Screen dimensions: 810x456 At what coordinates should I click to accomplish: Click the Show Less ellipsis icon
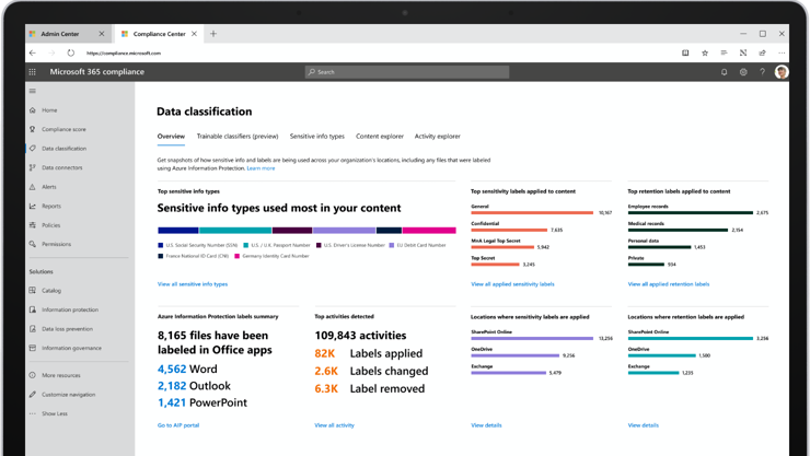pos(33,413)
